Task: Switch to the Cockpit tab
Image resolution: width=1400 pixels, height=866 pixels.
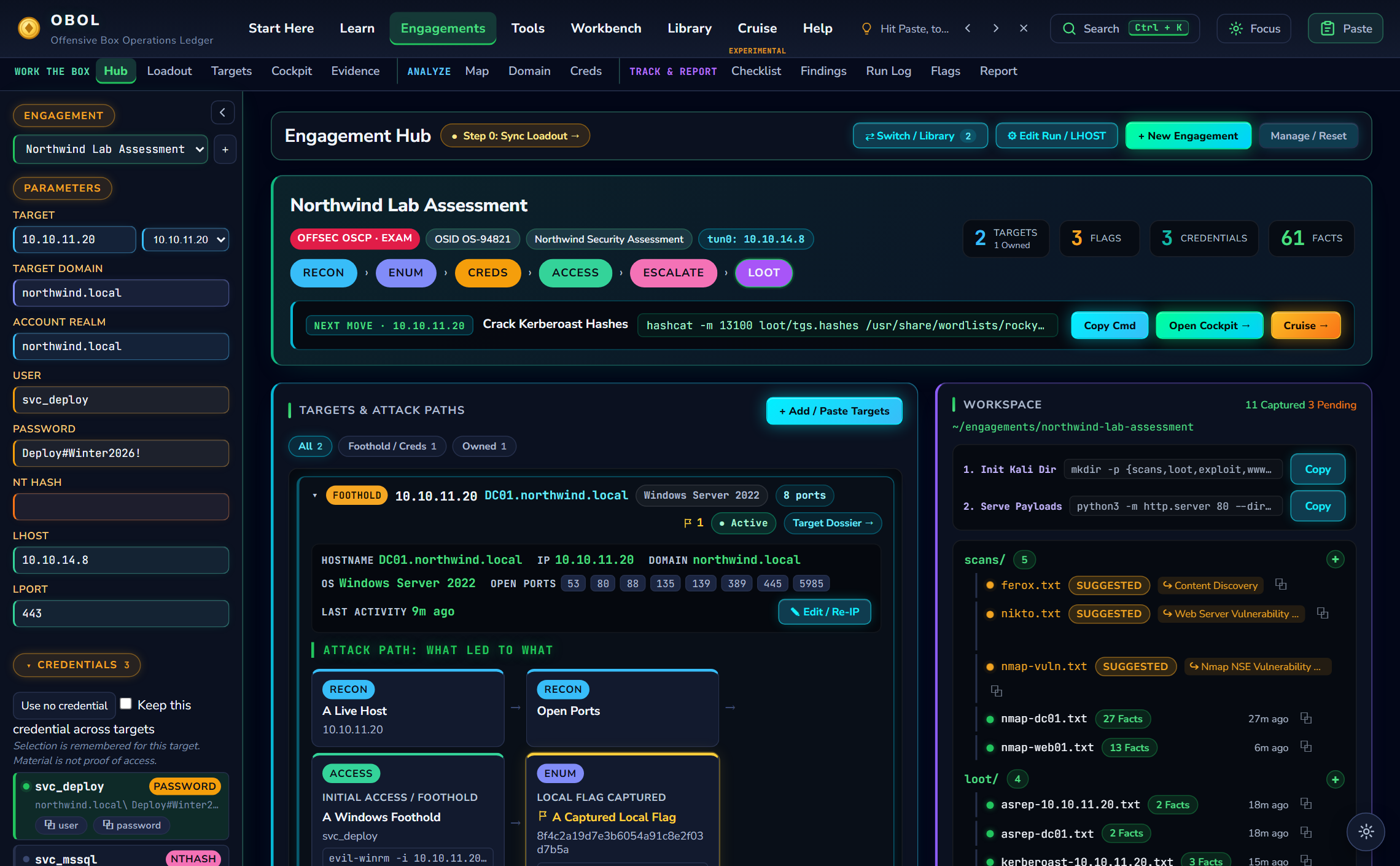Action: click(x=292, y=71)
